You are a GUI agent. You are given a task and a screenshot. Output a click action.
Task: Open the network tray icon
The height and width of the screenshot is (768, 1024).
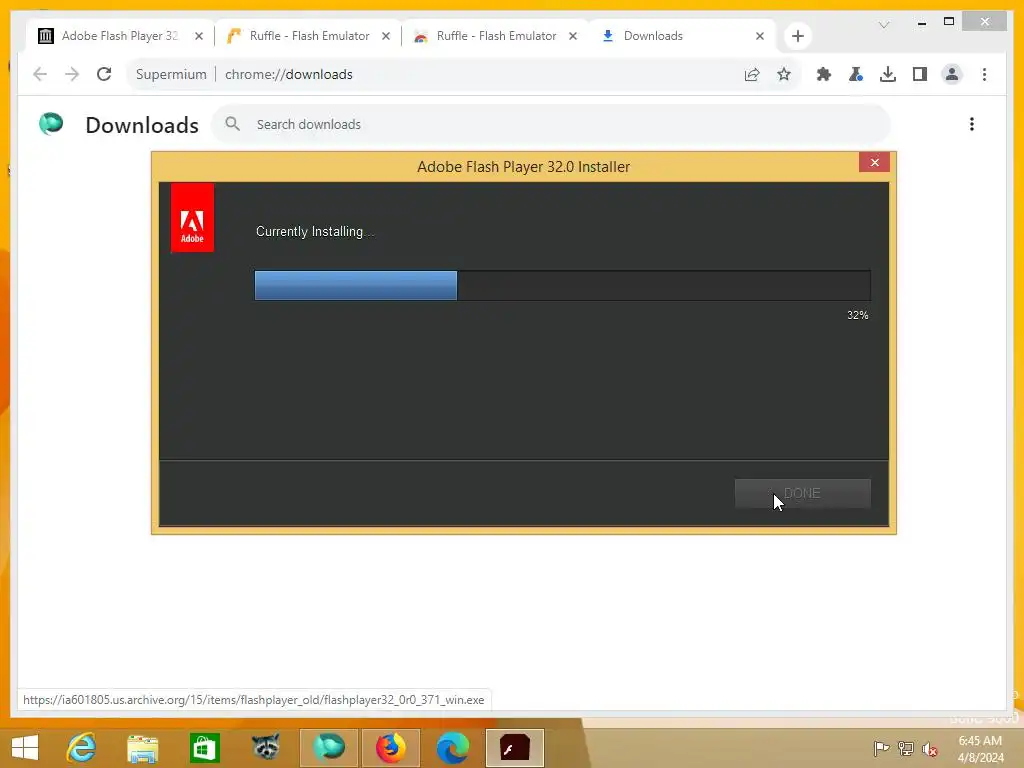coord(906,748)
